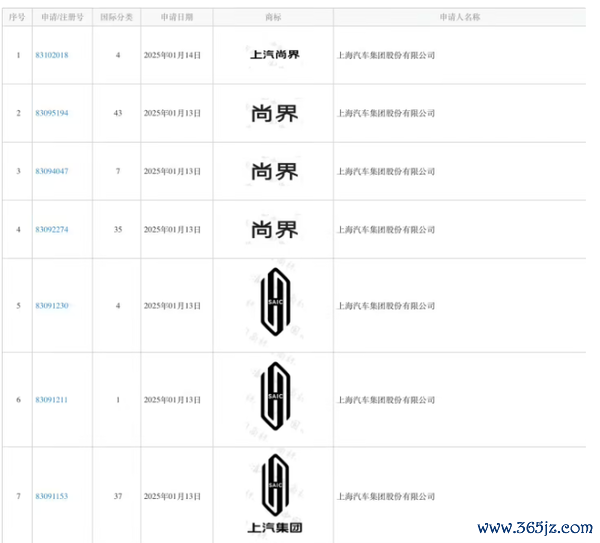Select the application date in row 2

[172, 113]
